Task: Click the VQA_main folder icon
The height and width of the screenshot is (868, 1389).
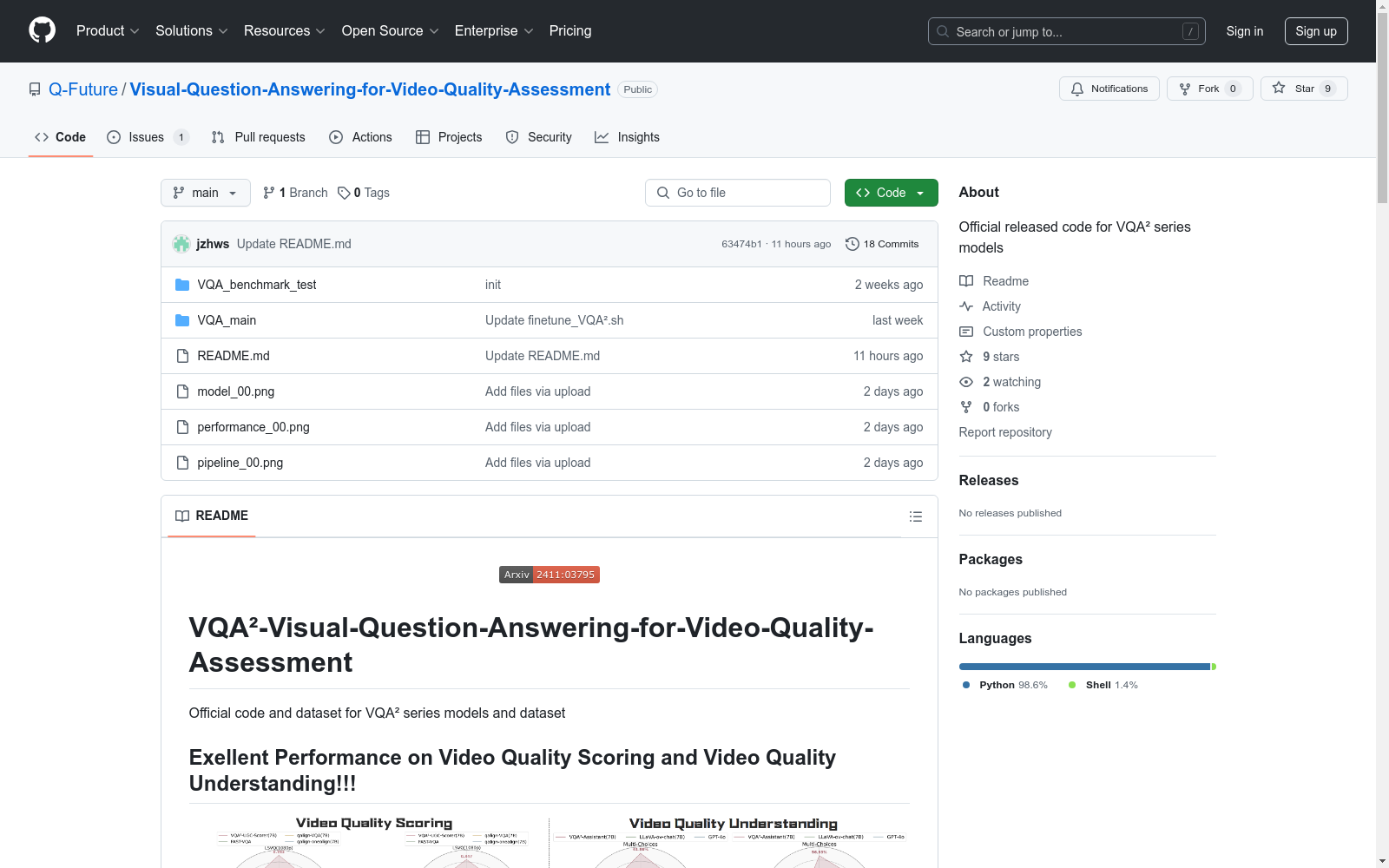Action: tap(182, 320)
